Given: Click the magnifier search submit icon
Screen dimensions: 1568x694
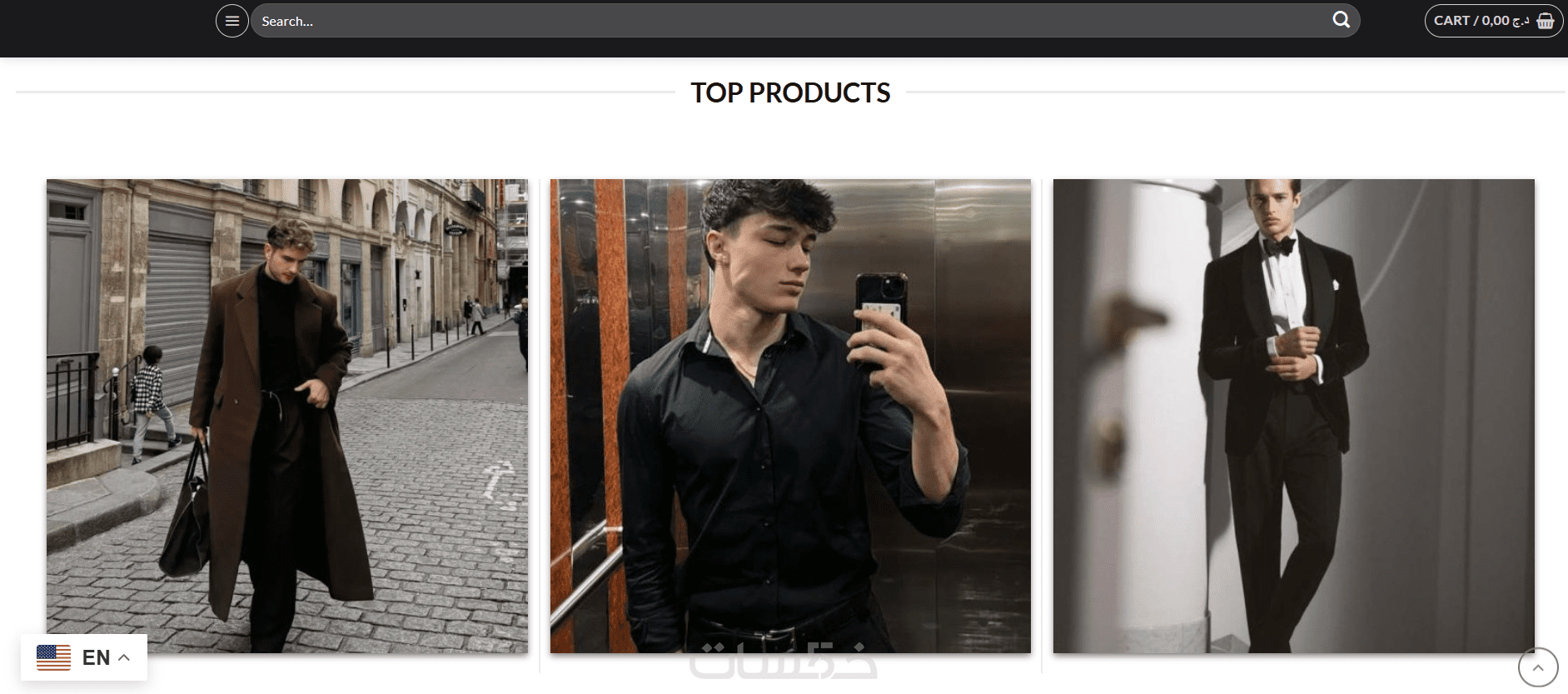Looking at the screenshot, I should 1341,20.
